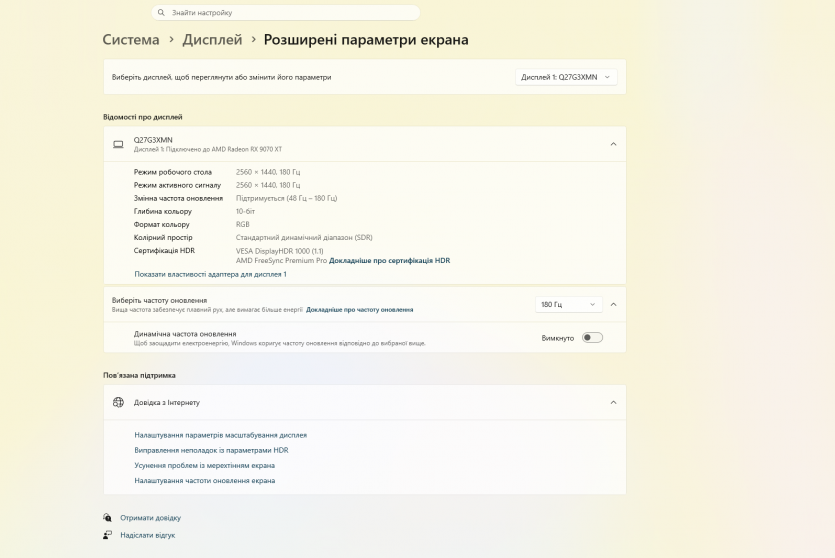835x558 pixels.
Task: Open Докладніше про частоту оновлення link
Action: tap(359, 310)
